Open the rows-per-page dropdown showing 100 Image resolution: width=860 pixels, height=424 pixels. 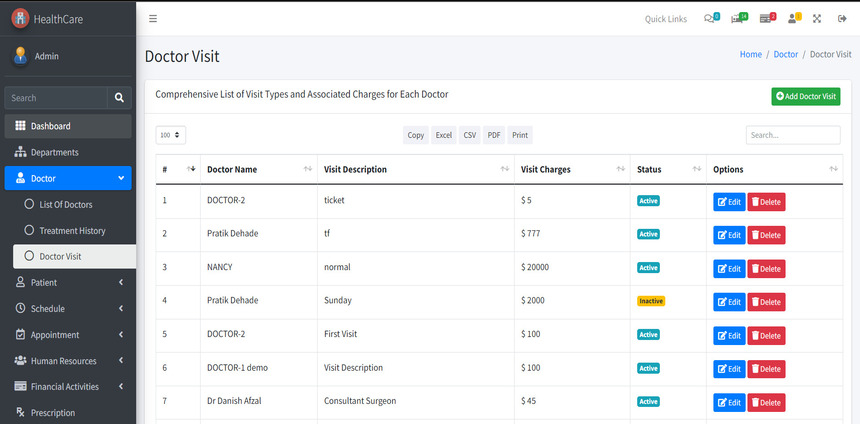pyautogui.click(x=171, y=135)
